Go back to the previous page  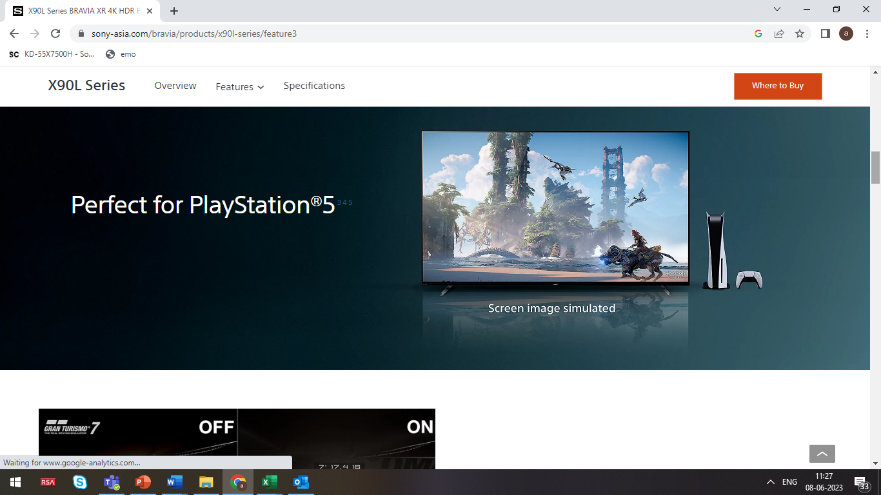[x=14, y=34]
